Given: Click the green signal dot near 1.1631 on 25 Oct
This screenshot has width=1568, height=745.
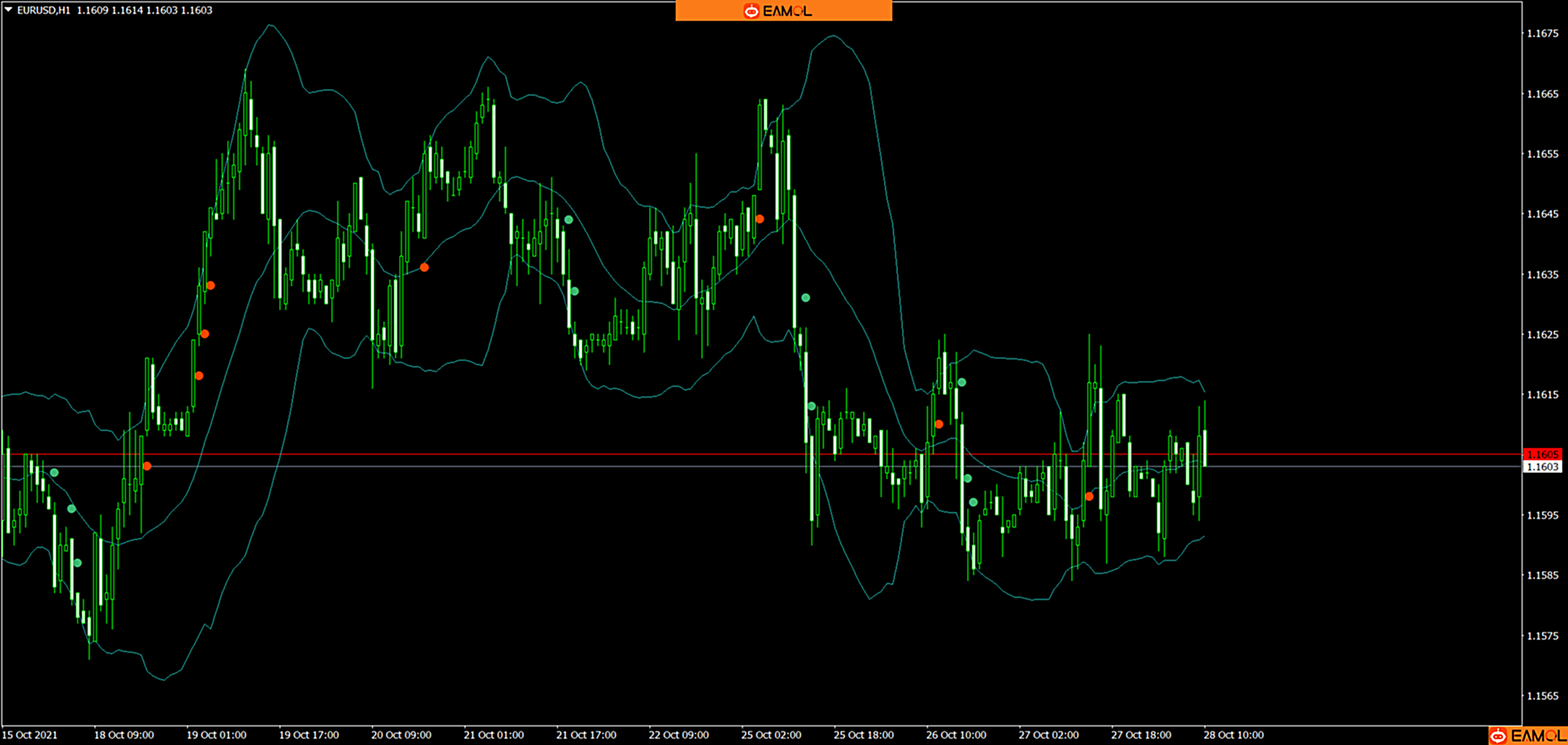Looking at the screenshot, I should click(x=806, y=298).
